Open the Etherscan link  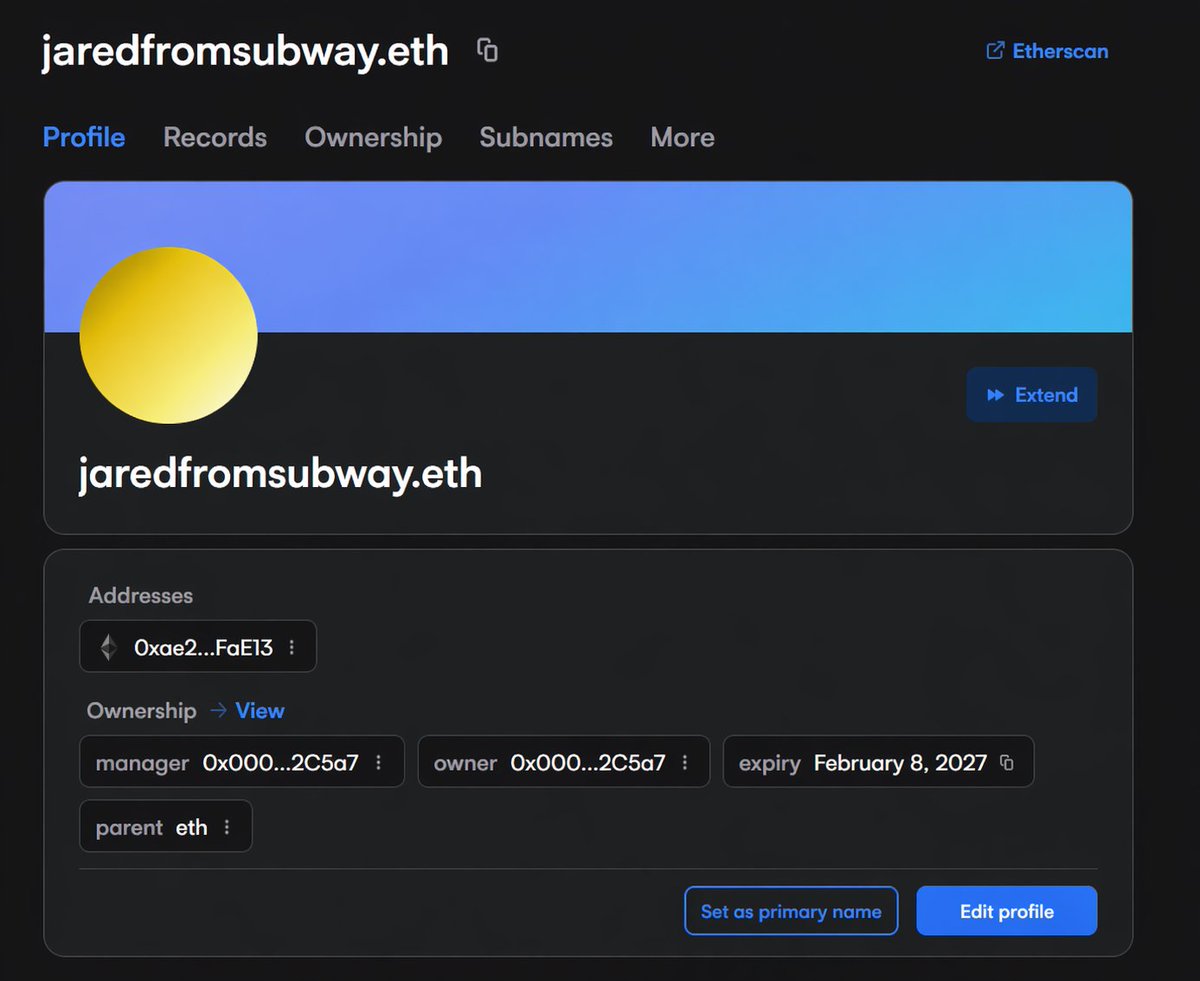[1047, 51]
